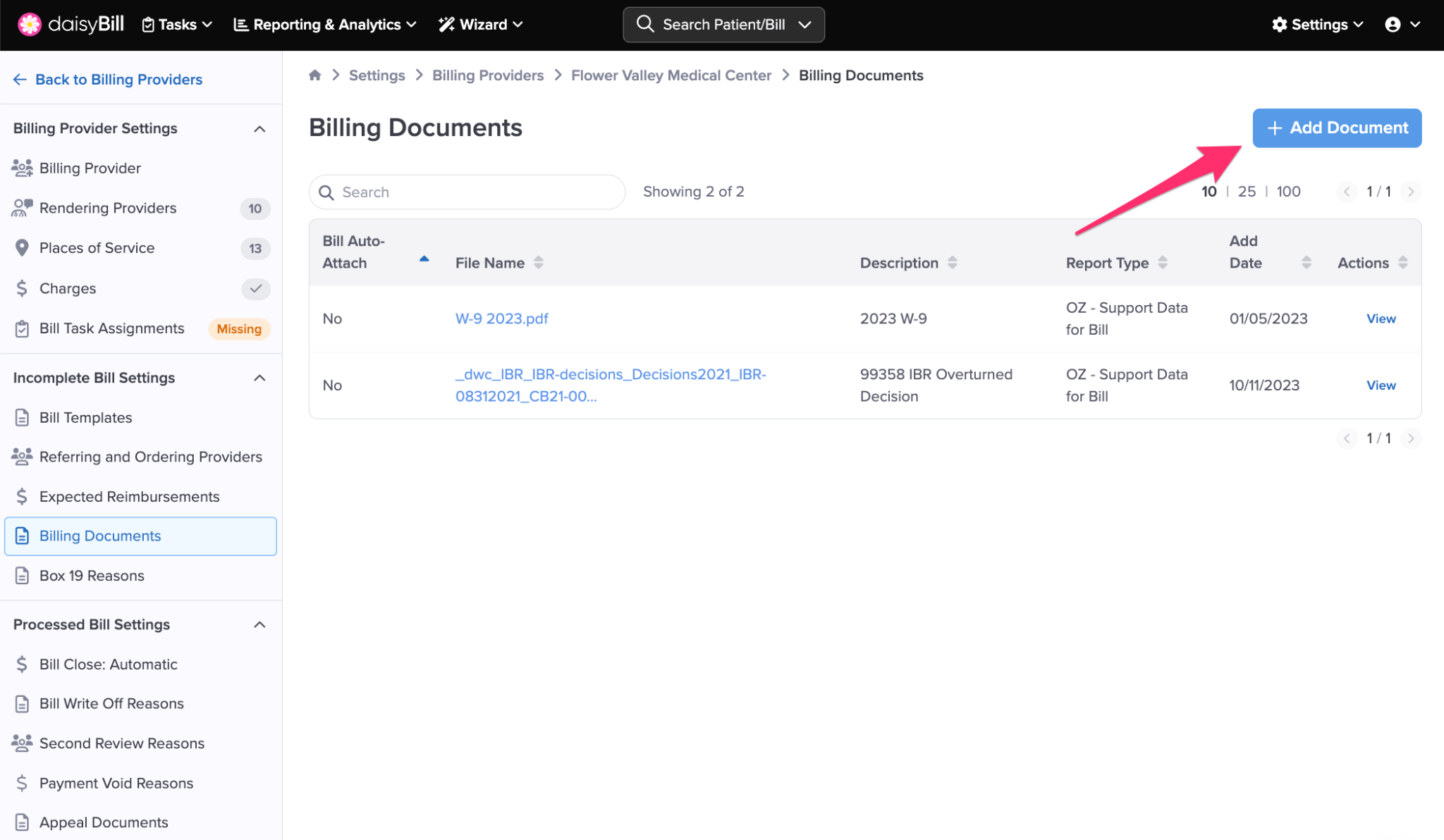The width and height of the screenshot is (1444, 840).
Task: Click the daisyBill flower logo
Action: [29, 25]
